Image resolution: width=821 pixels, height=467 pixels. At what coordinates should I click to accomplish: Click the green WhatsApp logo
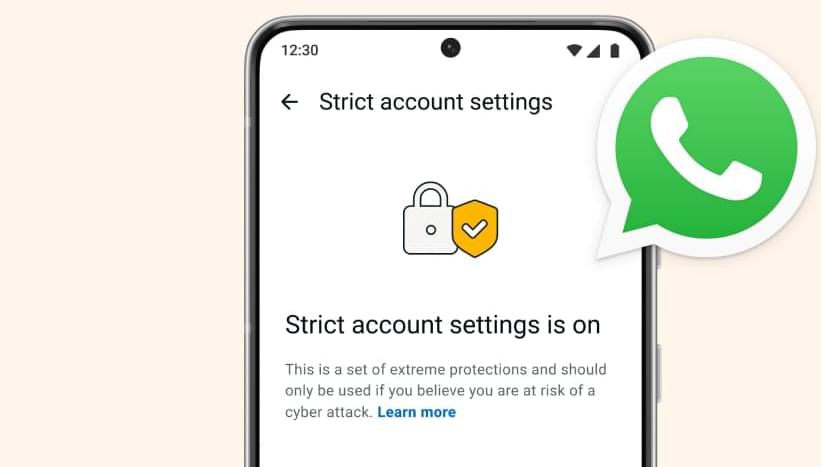704,148
